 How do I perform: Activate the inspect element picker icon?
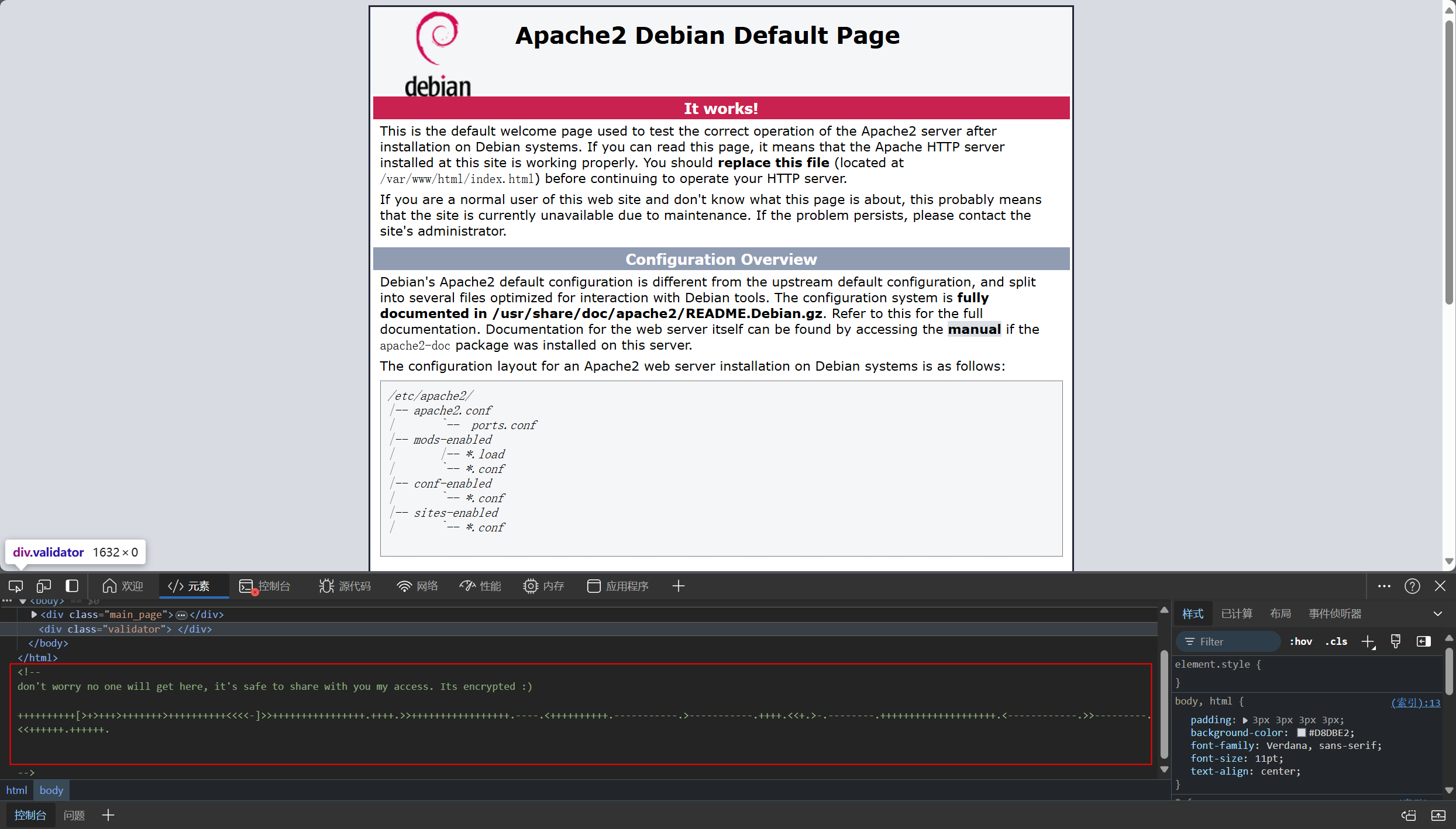tap(16, 586)
